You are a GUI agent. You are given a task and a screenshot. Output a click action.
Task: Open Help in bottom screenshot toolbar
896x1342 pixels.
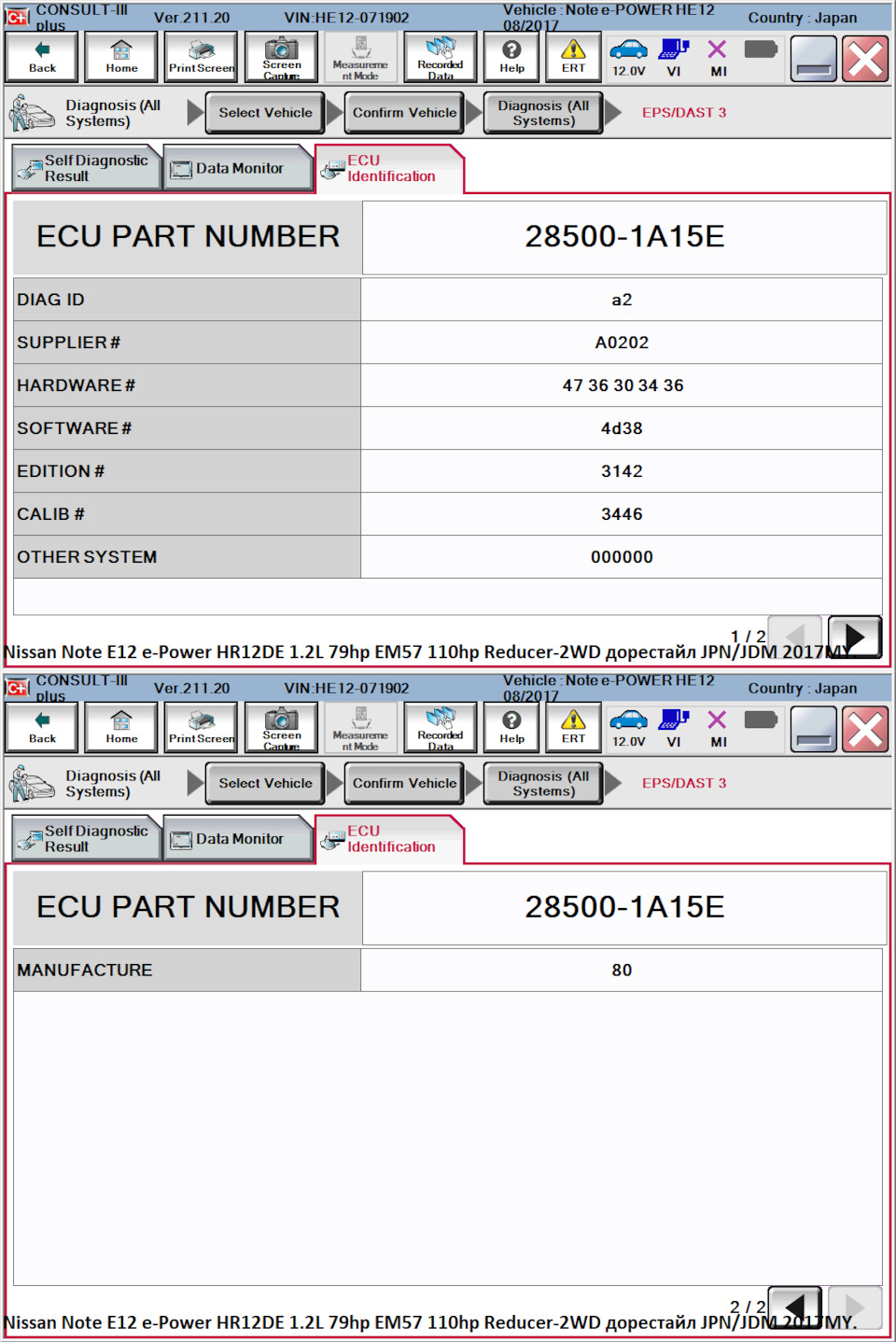[511, 728]
